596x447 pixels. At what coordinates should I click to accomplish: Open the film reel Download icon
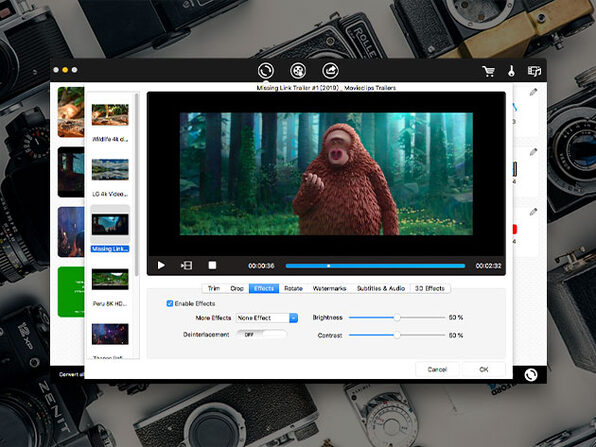point(298,71)
